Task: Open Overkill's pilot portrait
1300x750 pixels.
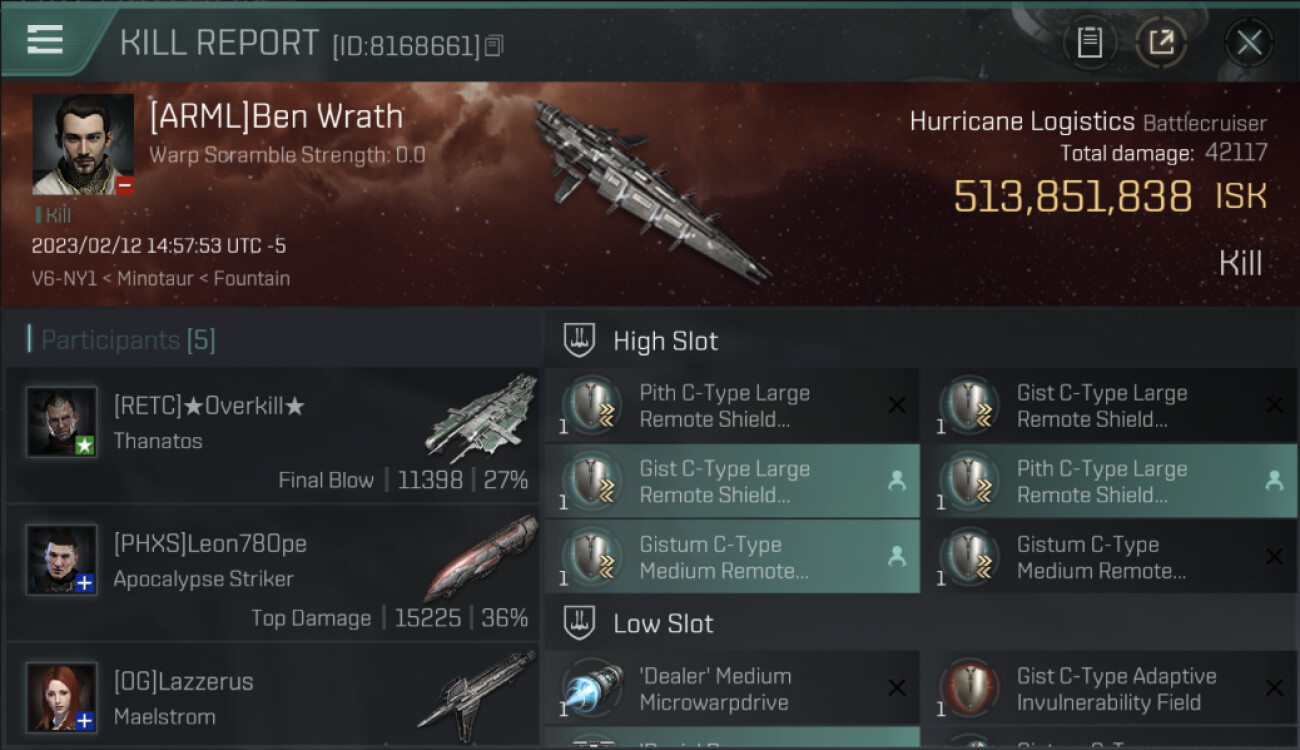Action: [x=62, y=422]
